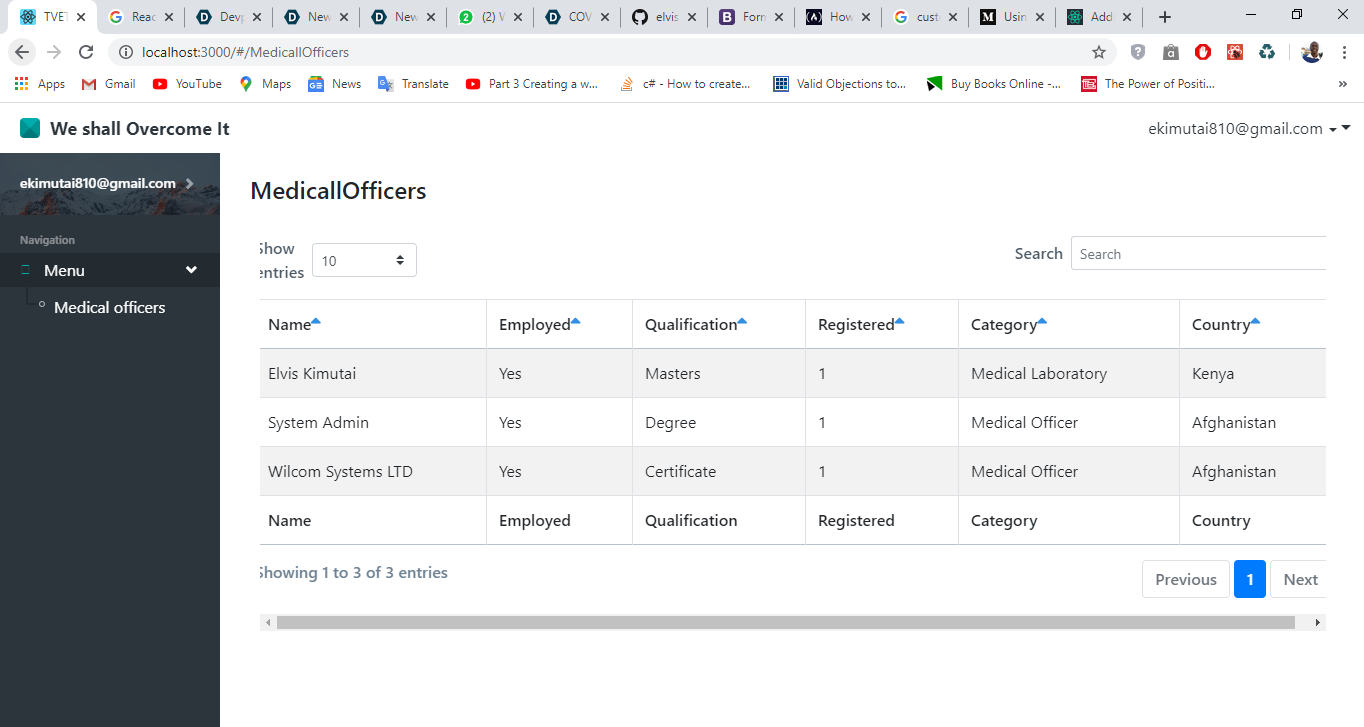This screenshot has width=1364, height=727.
Task: Open Medical officers in the sidebar
Action: click(x=110, y=307)
